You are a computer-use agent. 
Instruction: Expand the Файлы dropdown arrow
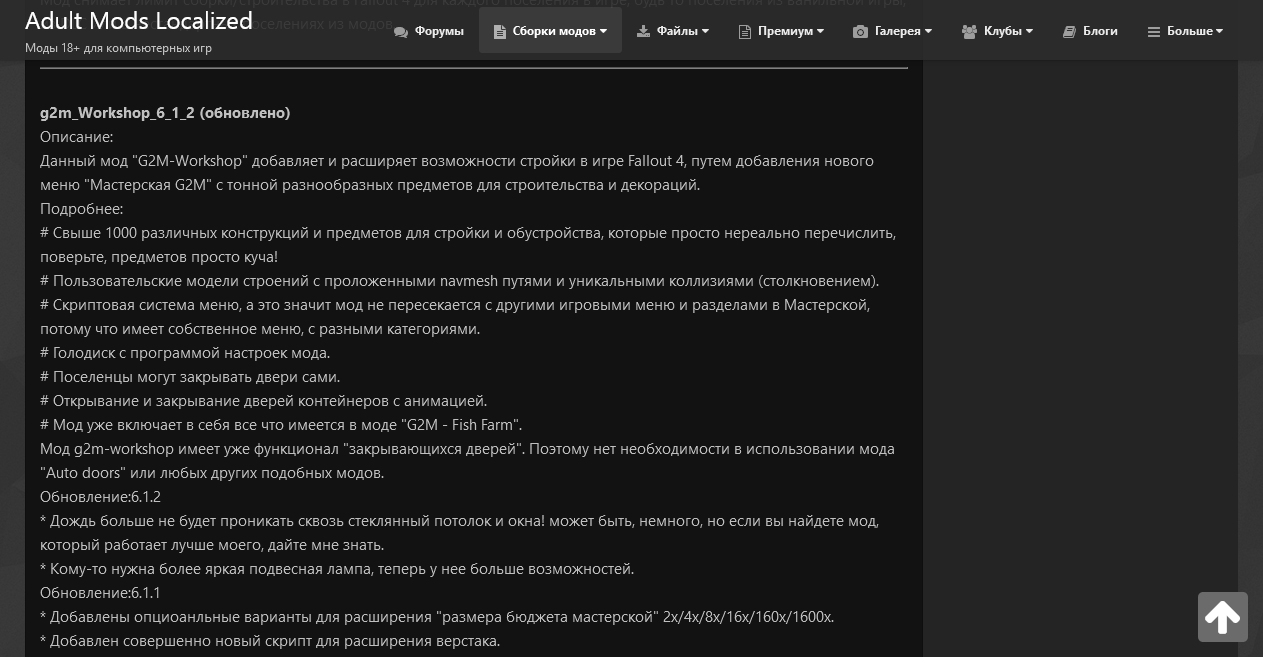pyautogui.click(x=705, y=32)
